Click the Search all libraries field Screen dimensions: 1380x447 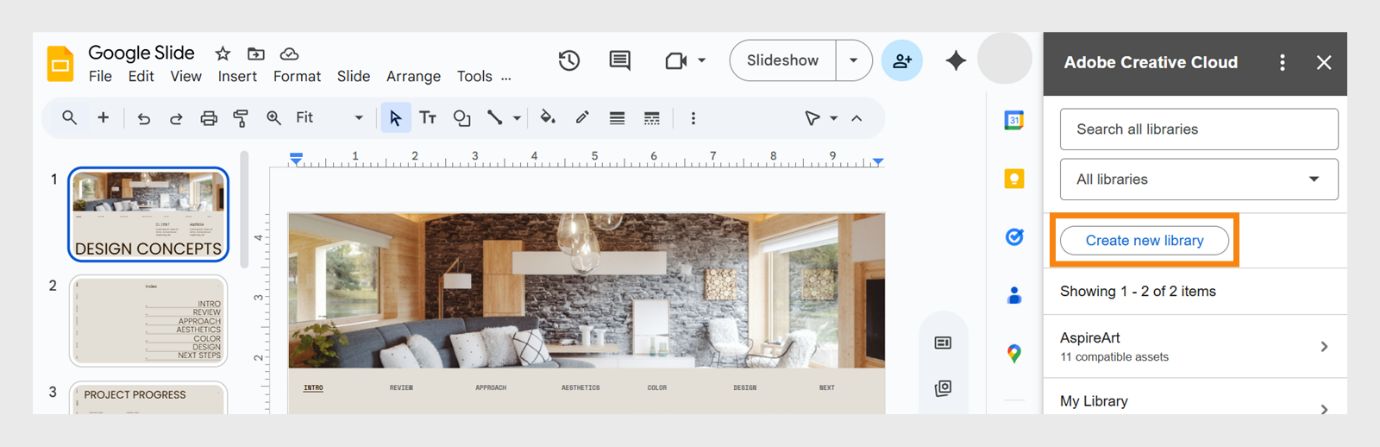1199,129
